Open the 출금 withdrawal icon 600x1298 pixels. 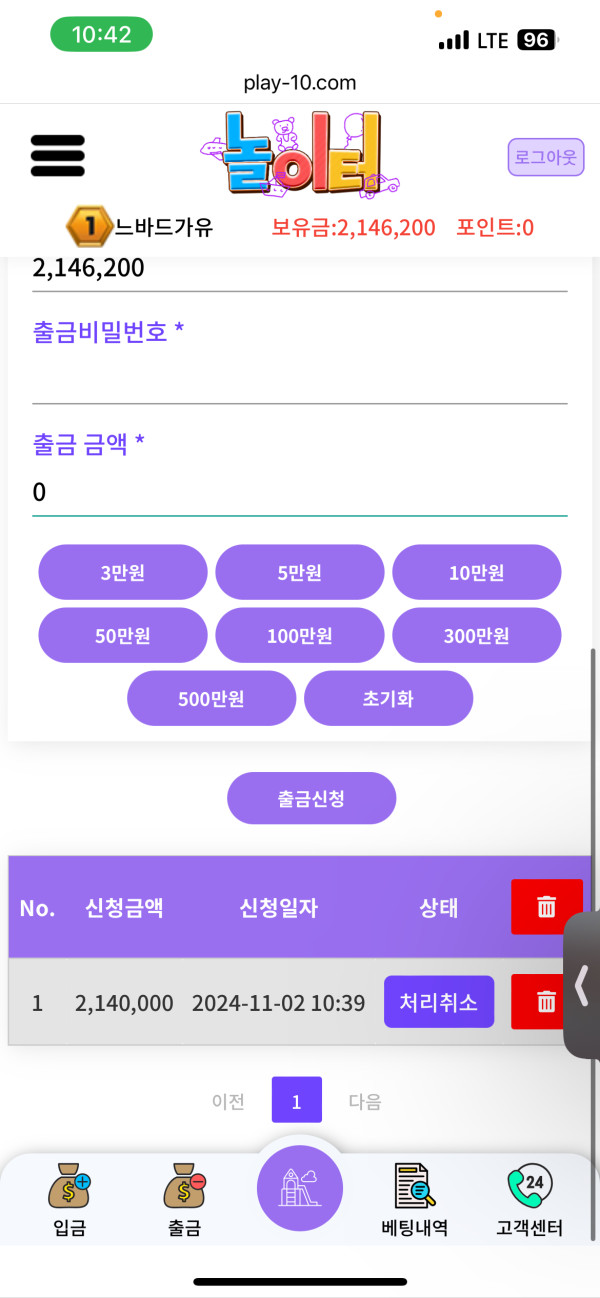click(184, 1200)
